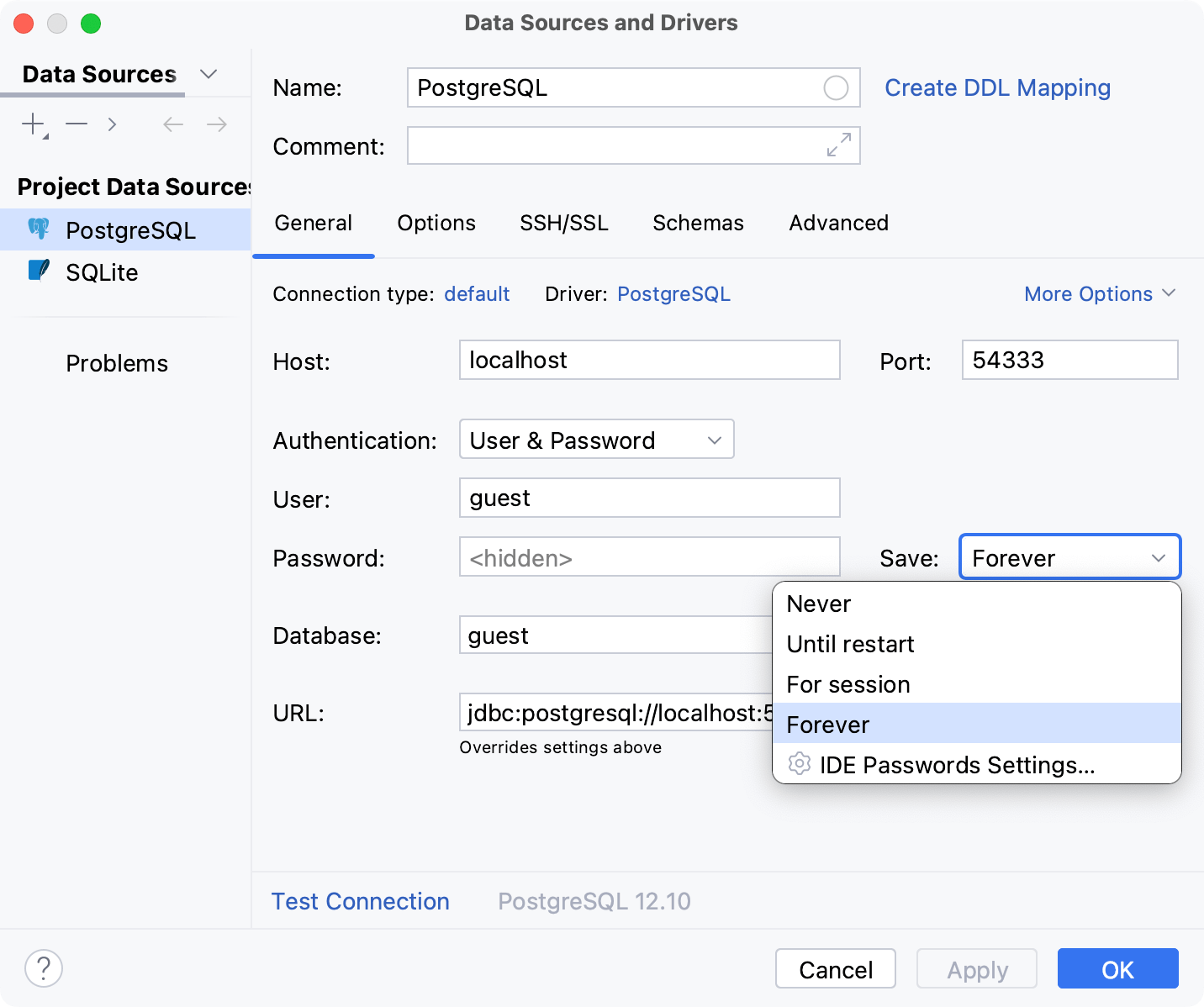Navigate back using the left arrow icon
Image resolution: width=1204 pixels, height=1007 pixels.
pyautogui.click(x=172, y=124)
